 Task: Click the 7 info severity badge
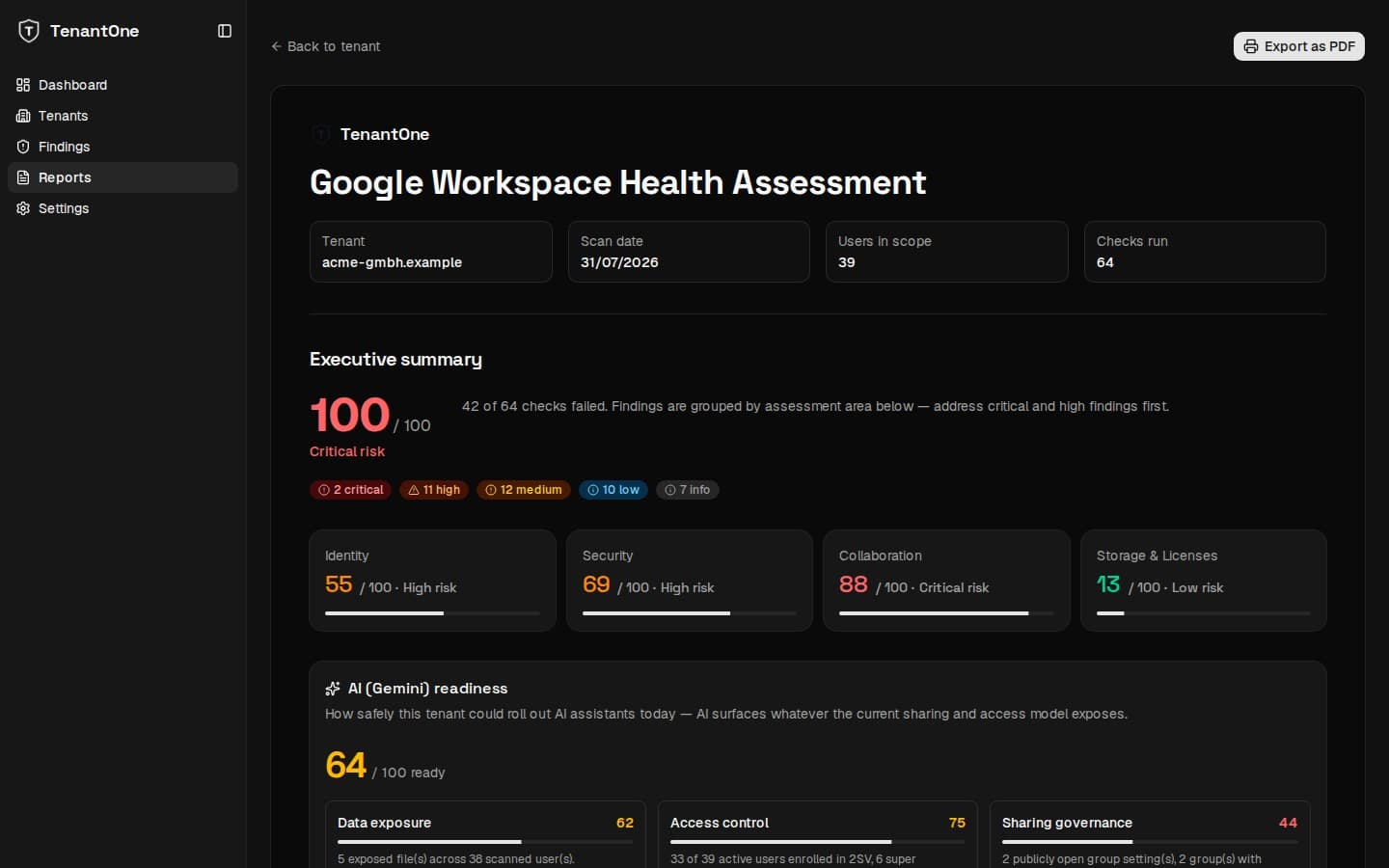688,490
